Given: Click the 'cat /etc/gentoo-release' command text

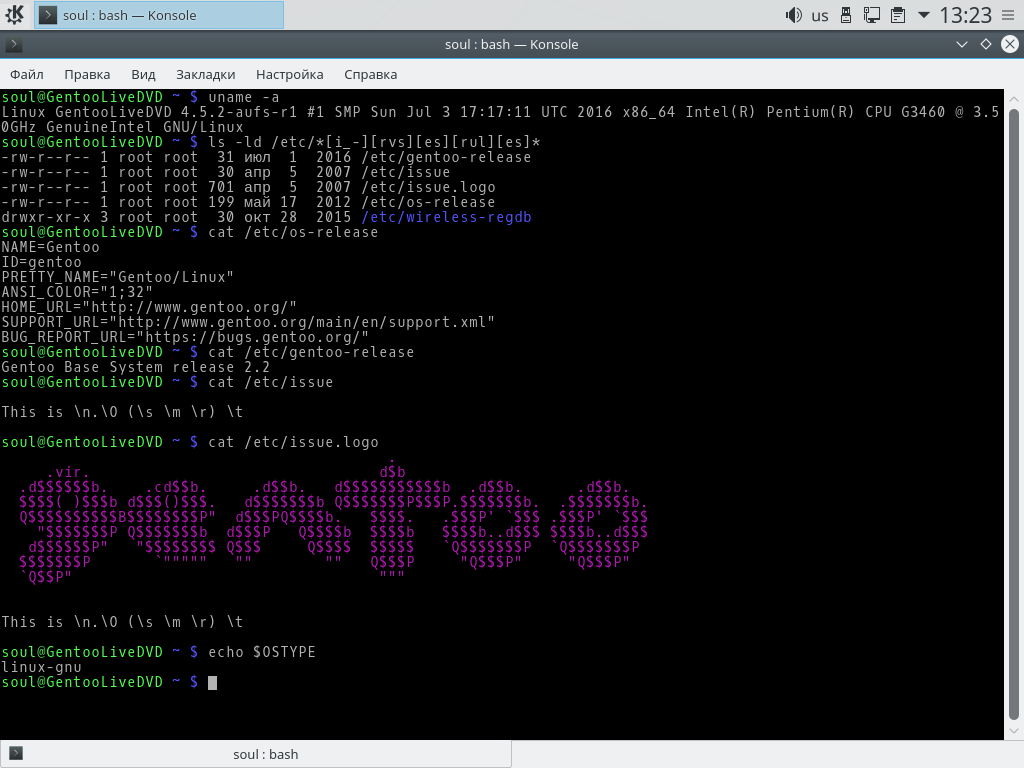Looking at the screenshot, I should (x=311, y=353).
